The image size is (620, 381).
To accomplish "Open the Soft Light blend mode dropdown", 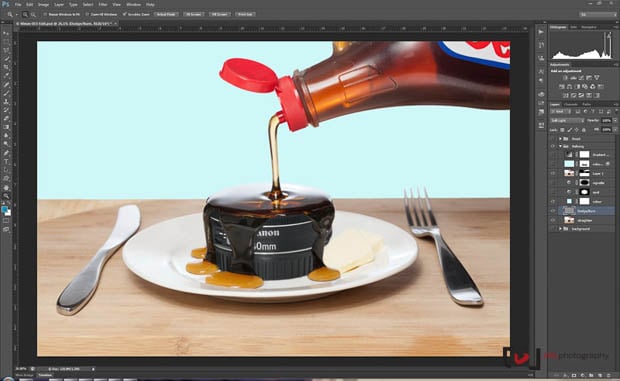I will (567, 120).
